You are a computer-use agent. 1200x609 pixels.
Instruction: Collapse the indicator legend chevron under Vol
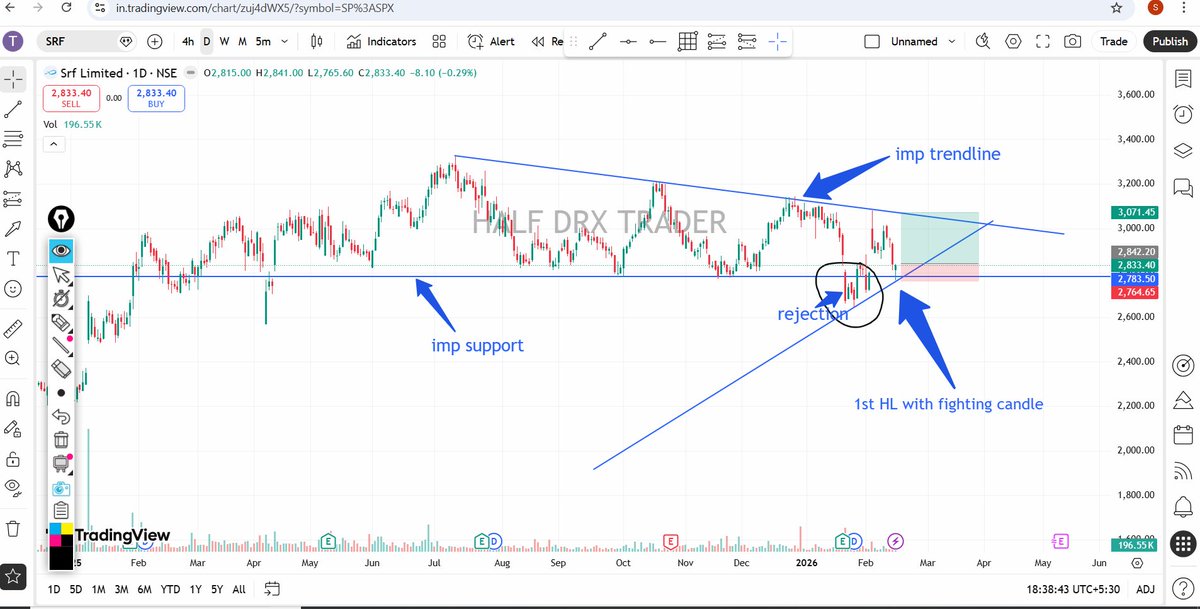(x=53, y=144)
